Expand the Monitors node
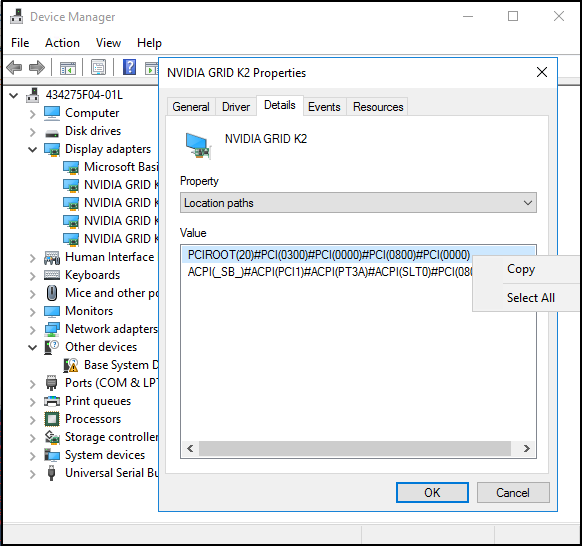Viewport: 582px width, 546px height. coord(33,311)
